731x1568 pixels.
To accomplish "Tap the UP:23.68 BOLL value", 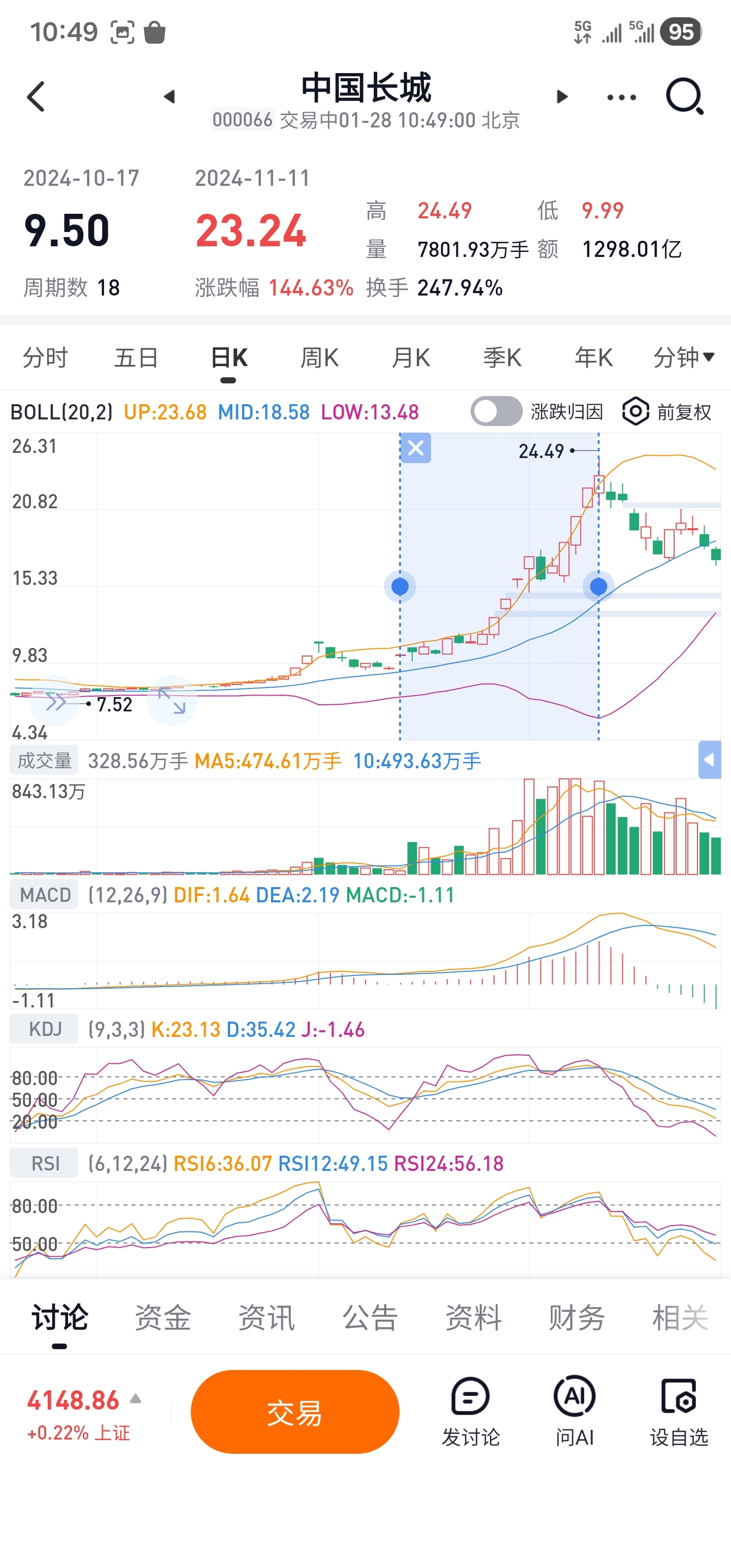I will 165,412.
